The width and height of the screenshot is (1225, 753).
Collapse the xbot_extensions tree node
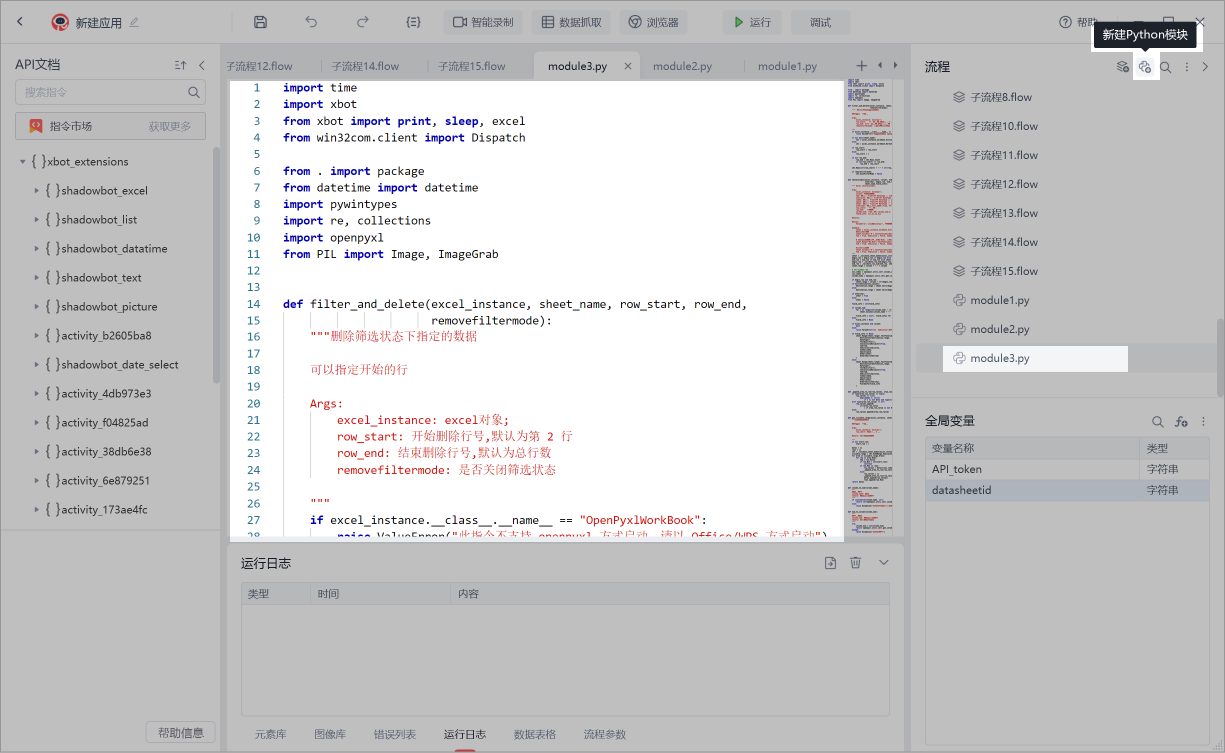click(23, 161)
